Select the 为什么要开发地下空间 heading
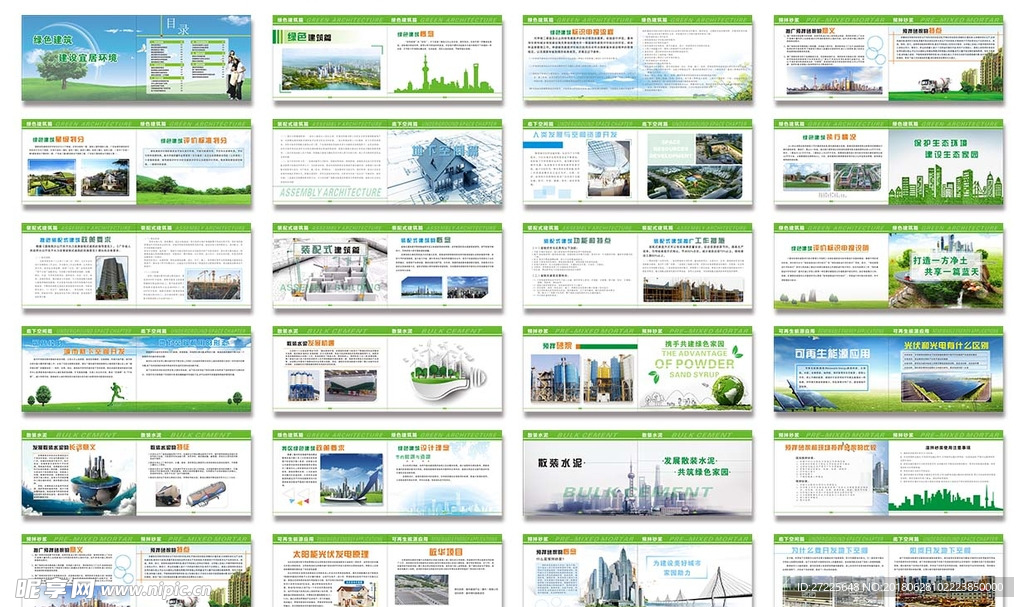Viewport: 1024px width, 607px height. point(829,551)
